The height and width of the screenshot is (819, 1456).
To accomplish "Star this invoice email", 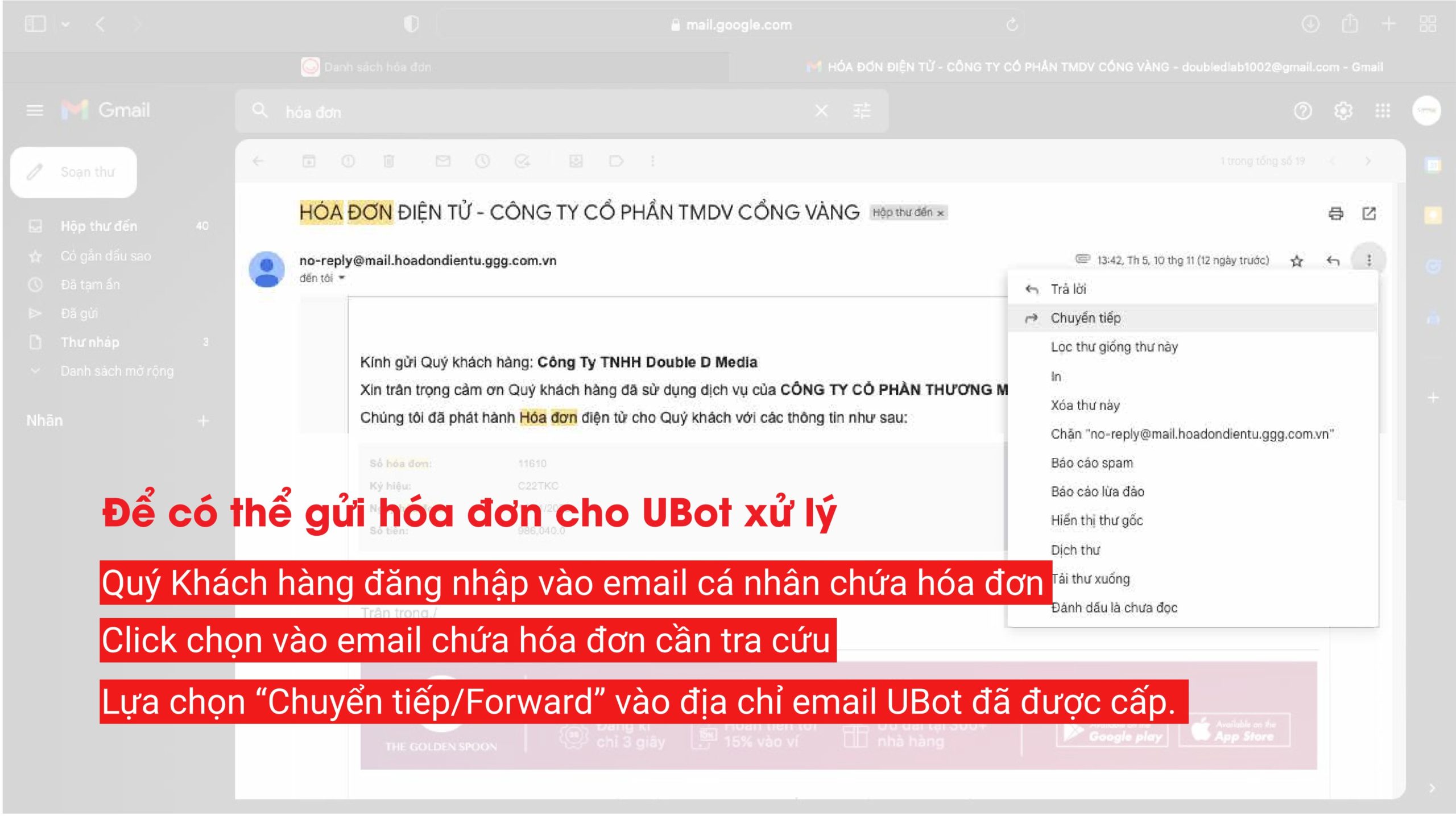I will (1297, 261).
